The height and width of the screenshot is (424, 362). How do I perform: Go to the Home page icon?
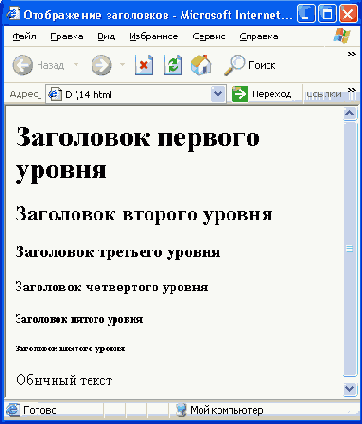(x=201, y=65)
